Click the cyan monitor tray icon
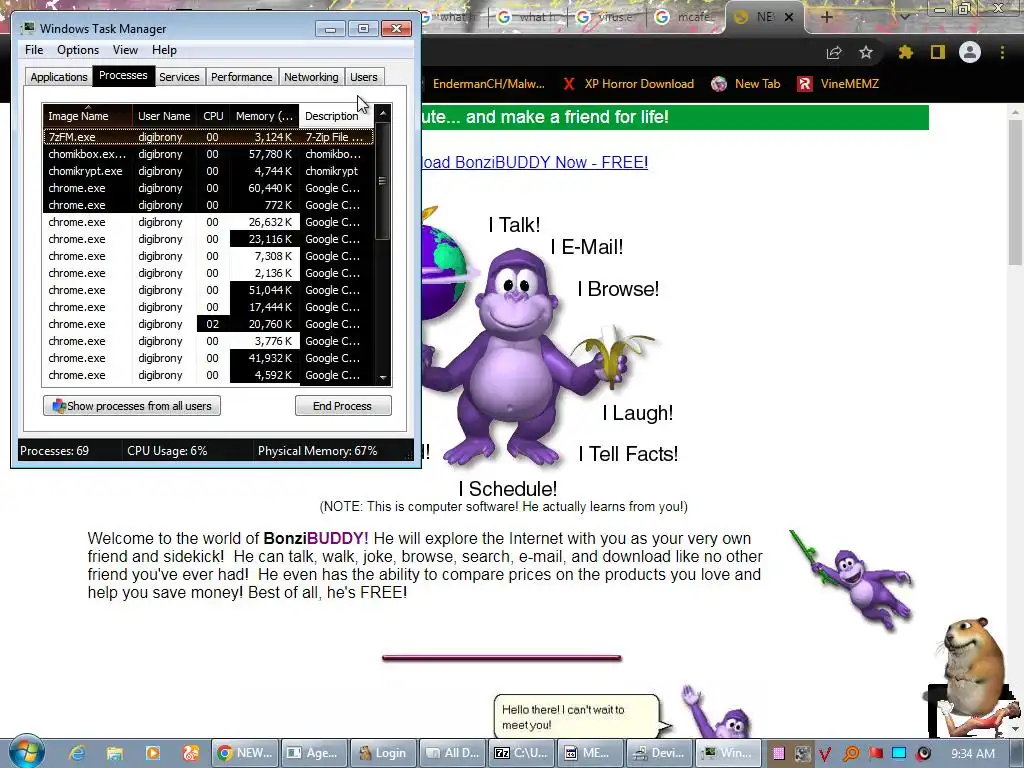 pyautogui.click(x=899, y=754)
